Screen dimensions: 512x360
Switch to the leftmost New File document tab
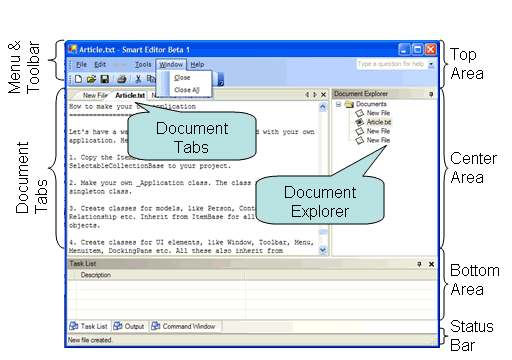[x=94, y=95]
